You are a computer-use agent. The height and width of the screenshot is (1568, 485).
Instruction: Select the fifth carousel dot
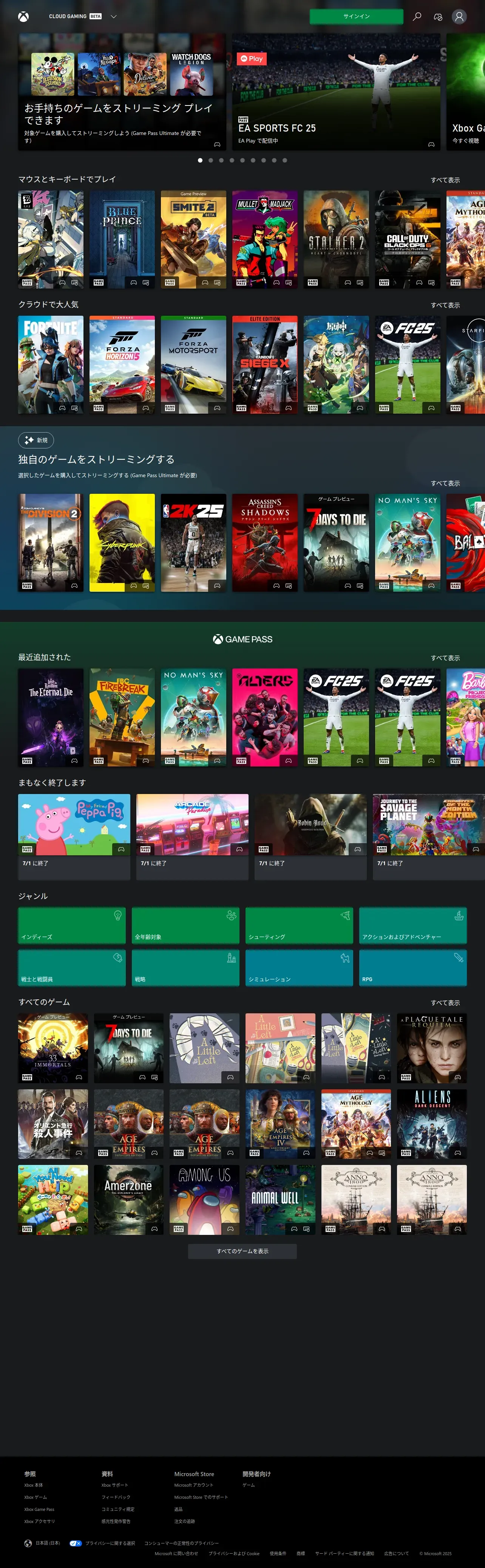tap(242, 160)
